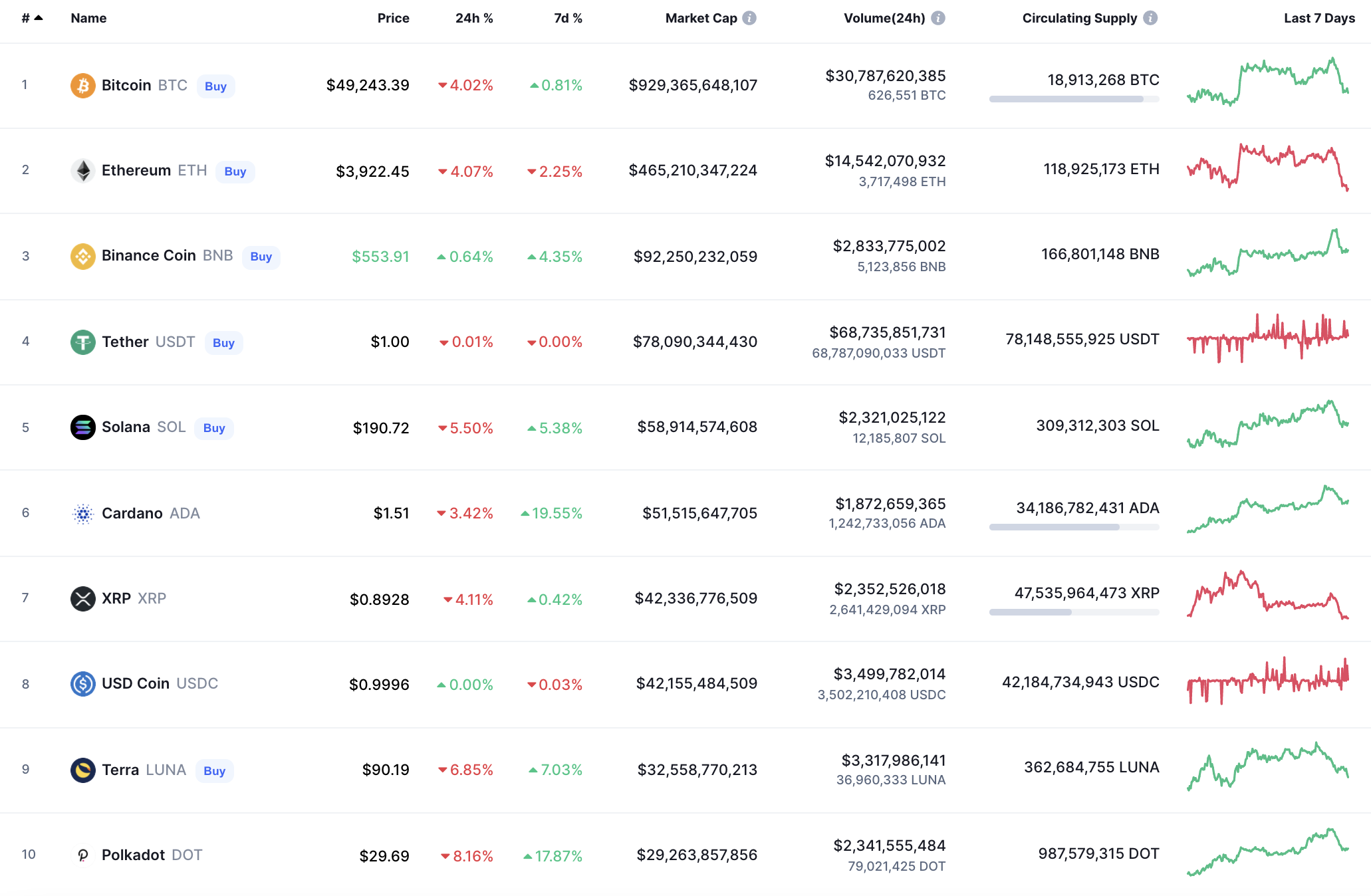Click the Binance Coin logo icon
Viewport: 1371px width, 896px height.
pos(82,257)
